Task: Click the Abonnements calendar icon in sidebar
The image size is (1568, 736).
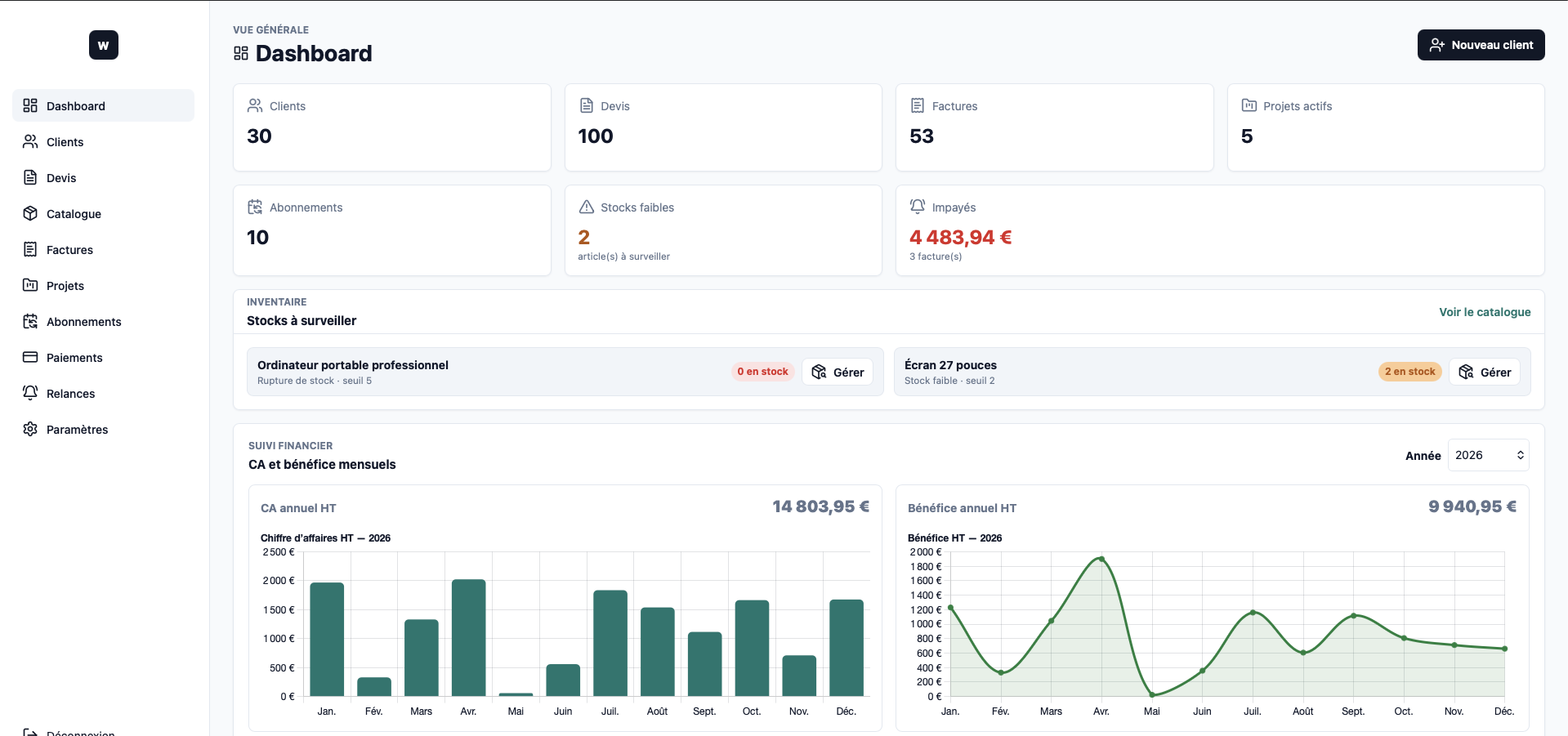Action: coord(30,321)
